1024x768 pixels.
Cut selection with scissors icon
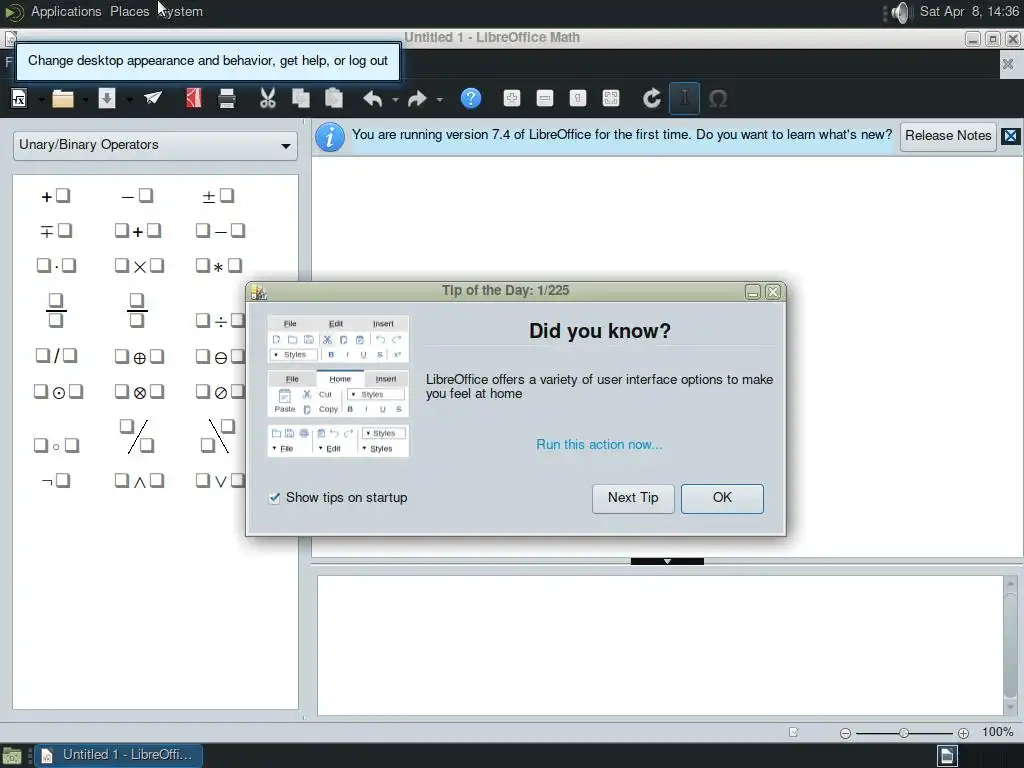268,99
